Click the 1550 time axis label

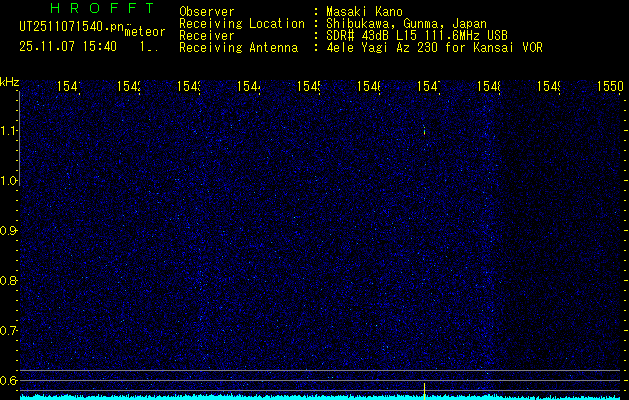[610, 86]
